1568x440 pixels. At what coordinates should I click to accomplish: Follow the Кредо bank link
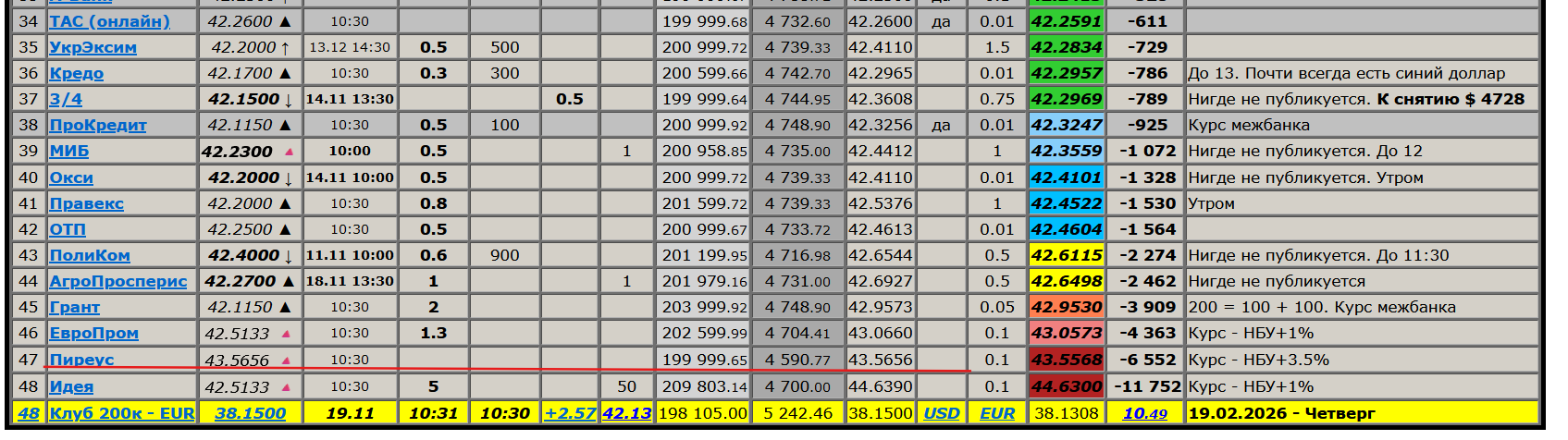coord(76,73)
